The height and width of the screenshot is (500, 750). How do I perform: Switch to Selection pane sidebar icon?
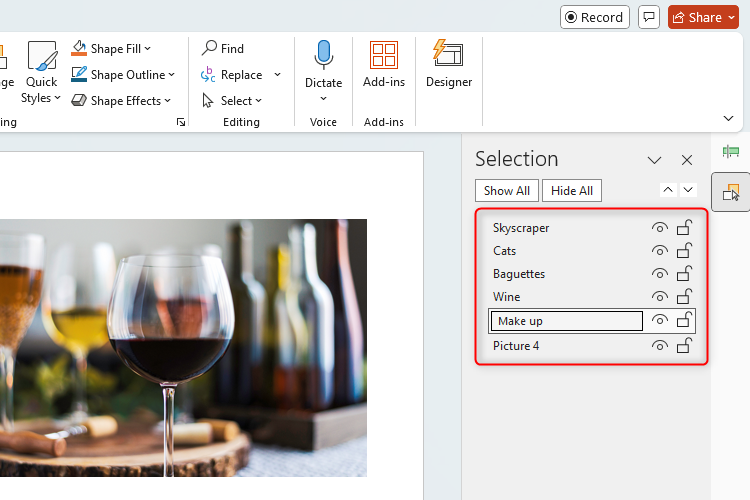730,192
